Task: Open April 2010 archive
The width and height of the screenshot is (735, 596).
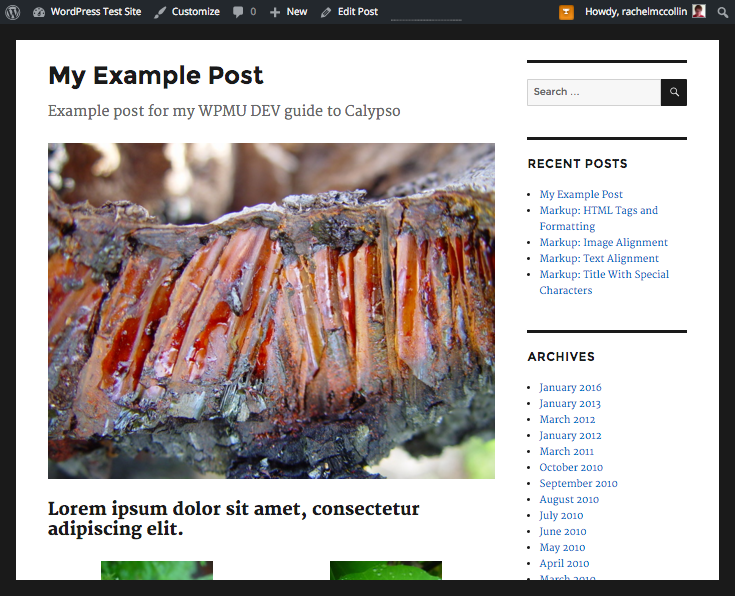Action: (x=564, y=563)
